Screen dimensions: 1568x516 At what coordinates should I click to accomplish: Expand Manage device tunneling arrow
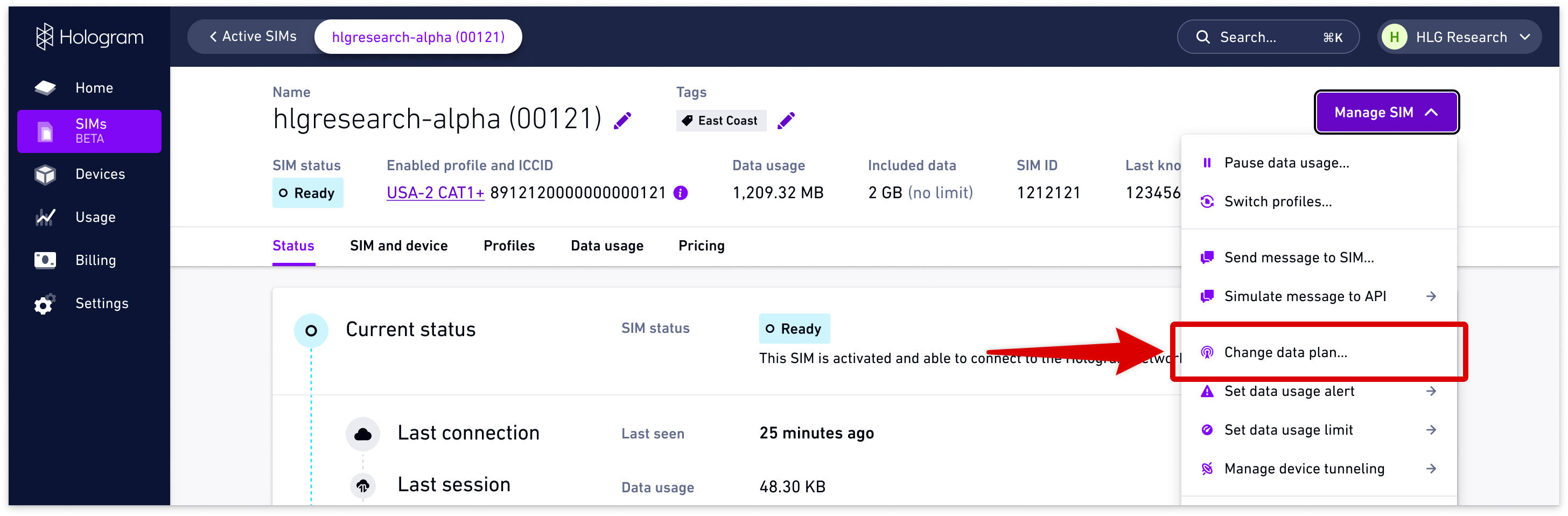[1431, 469]
